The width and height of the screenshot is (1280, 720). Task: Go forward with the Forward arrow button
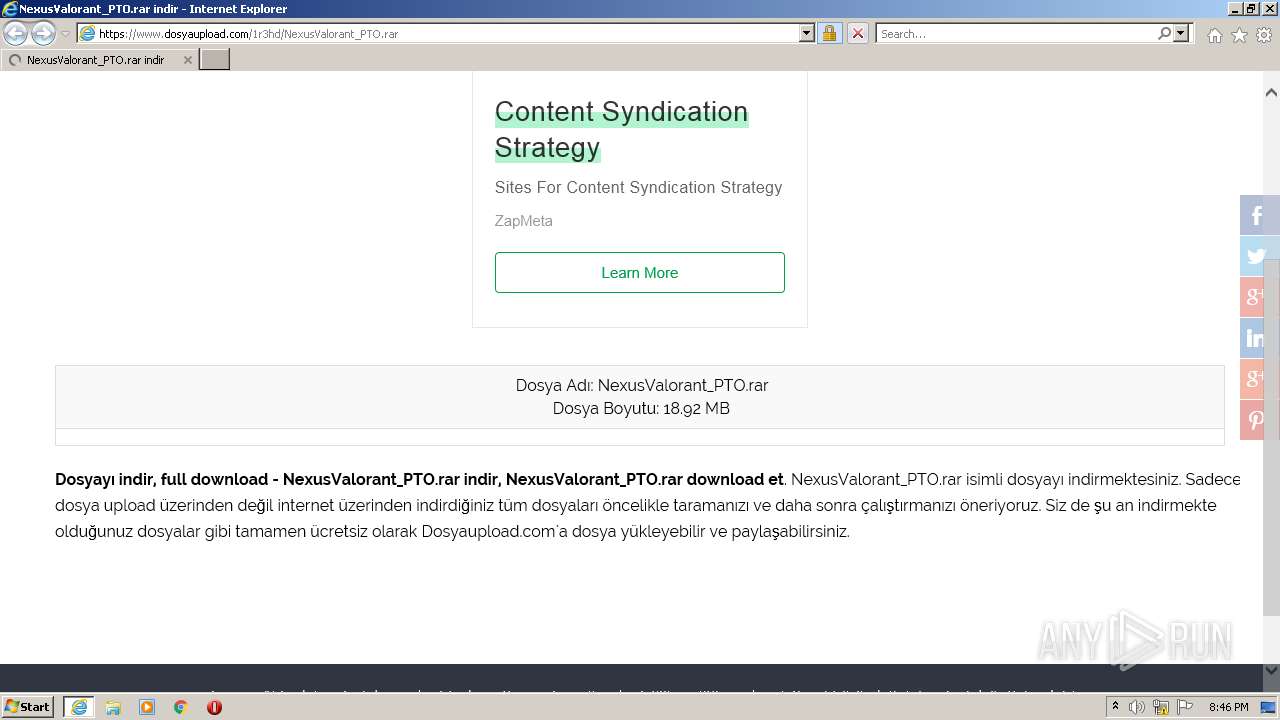pyautogui.click(x=43, y=33)
